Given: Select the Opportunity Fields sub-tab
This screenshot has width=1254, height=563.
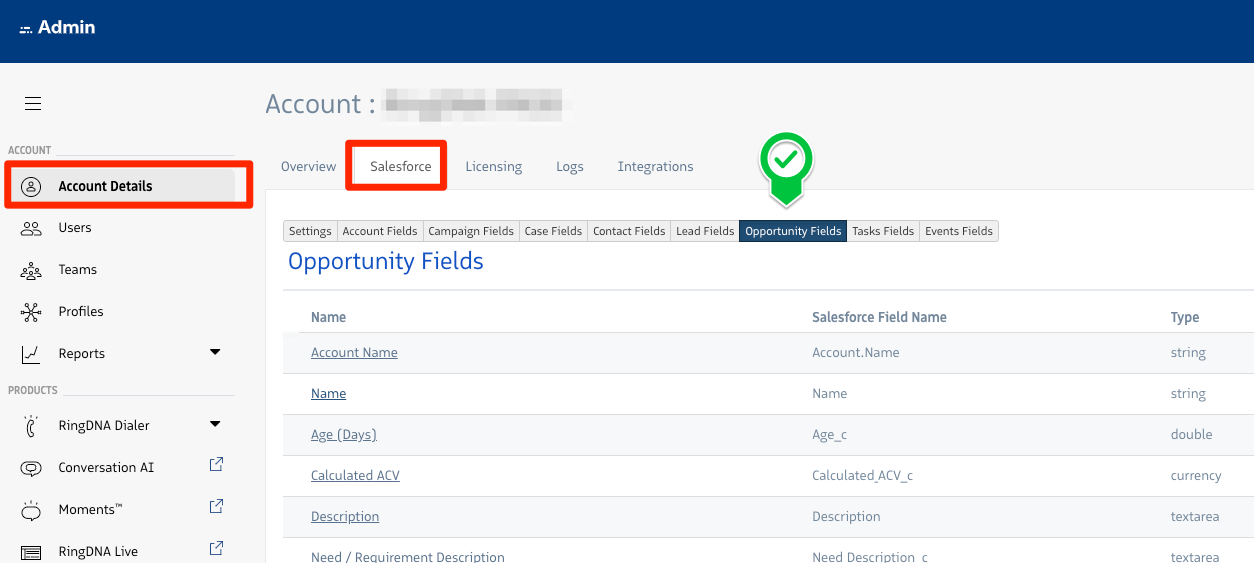Looking at the screenshot, I should click(x=793, y=231).
